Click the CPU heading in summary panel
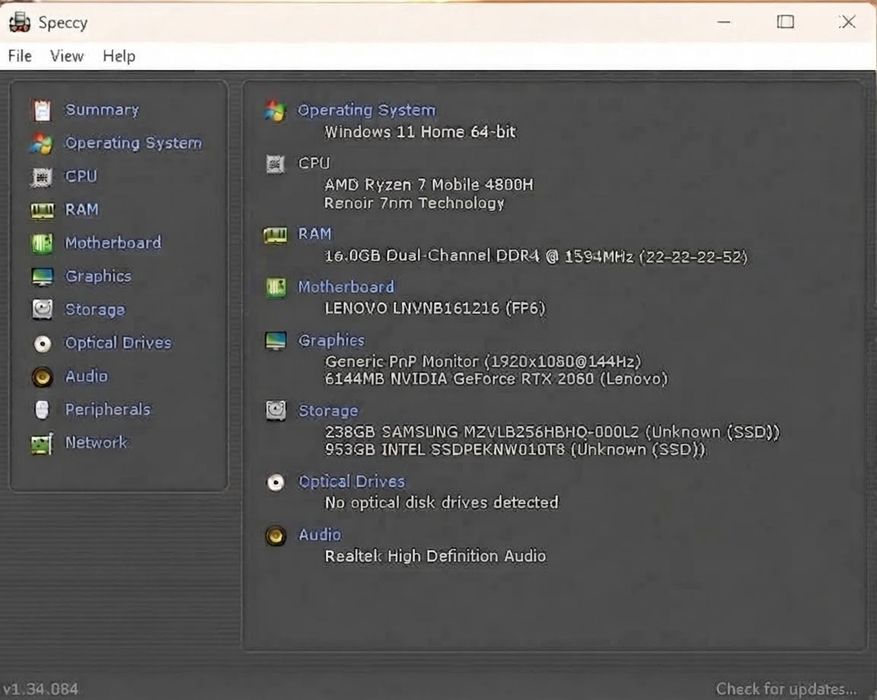Viewport: 877px width, 700px height. click(314, 163)
